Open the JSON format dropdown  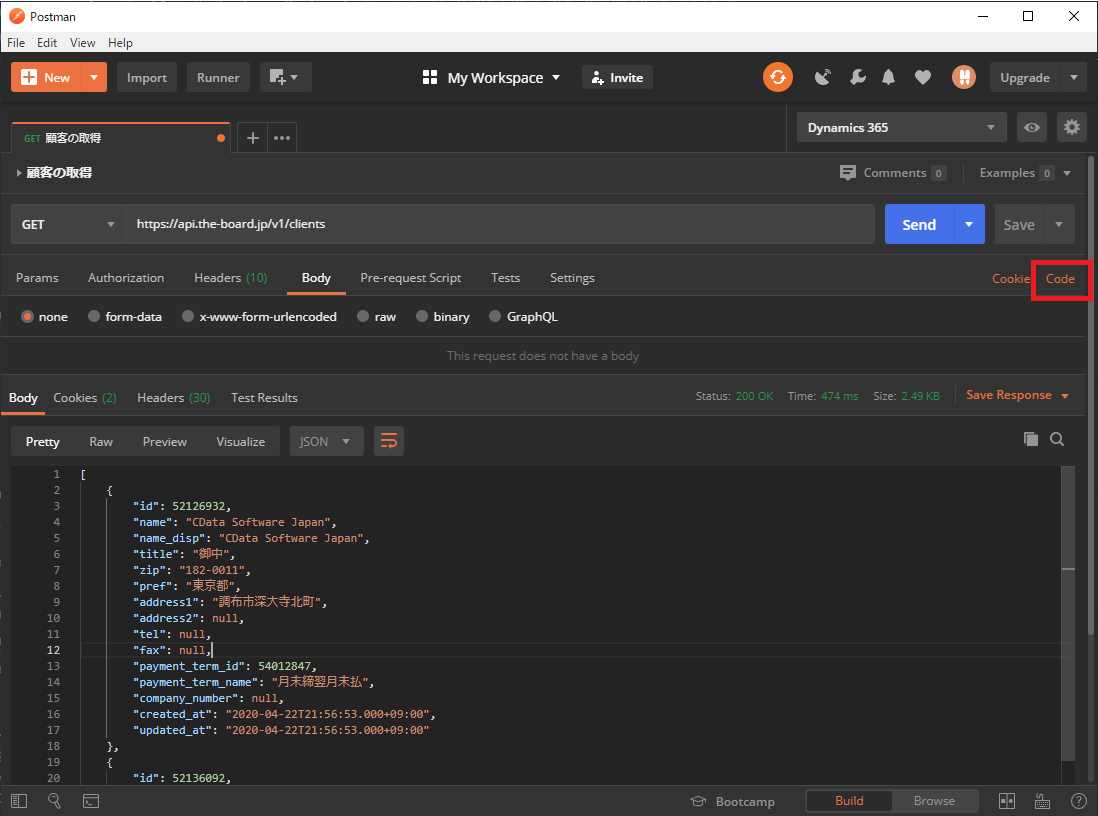[326, 441]
